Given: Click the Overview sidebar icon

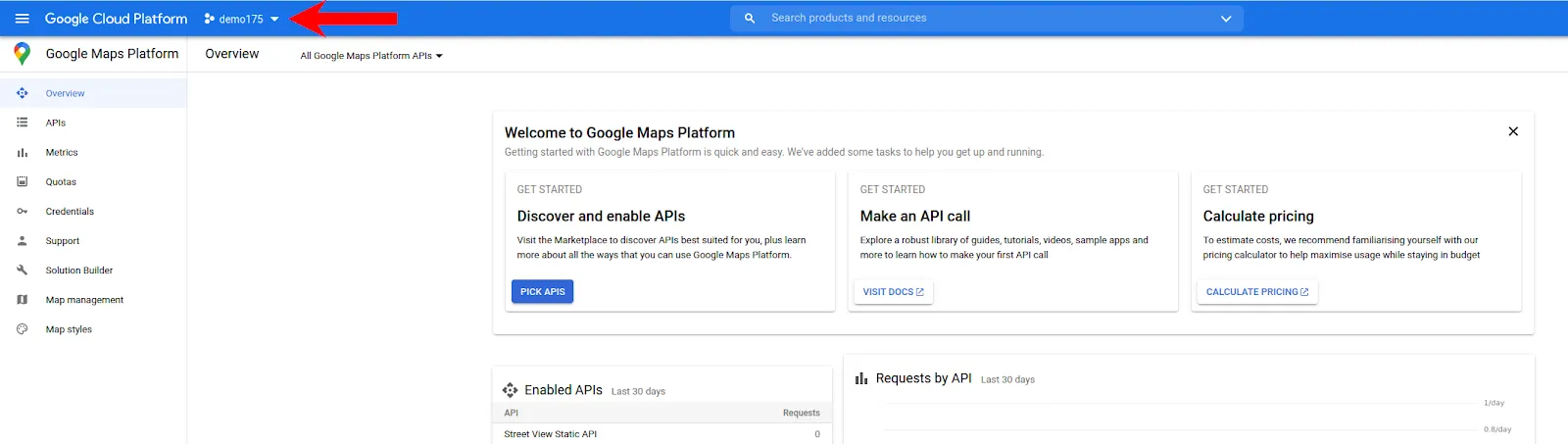Looking at the screenshot, I should (22, 93).
